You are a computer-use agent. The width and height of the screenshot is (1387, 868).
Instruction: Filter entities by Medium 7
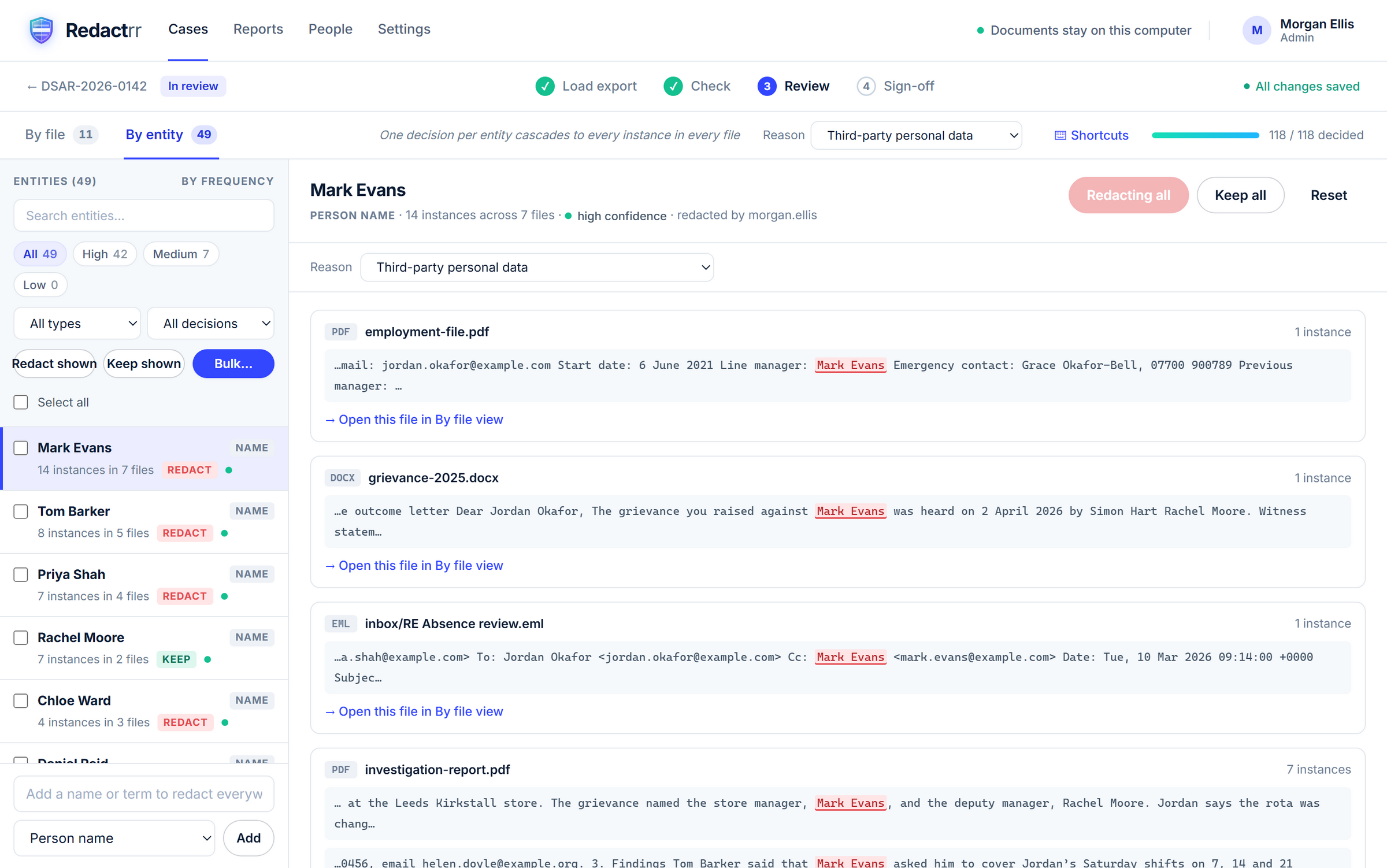181,254
